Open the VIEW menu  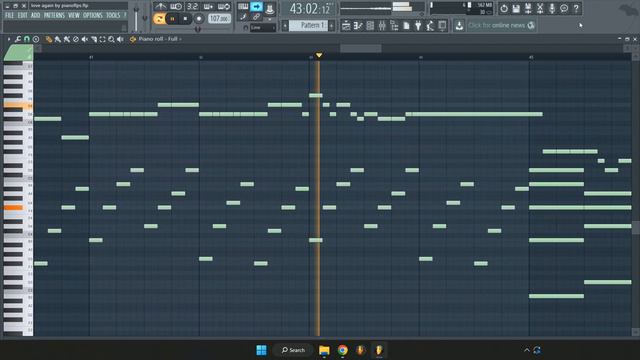tap(74, 16)
